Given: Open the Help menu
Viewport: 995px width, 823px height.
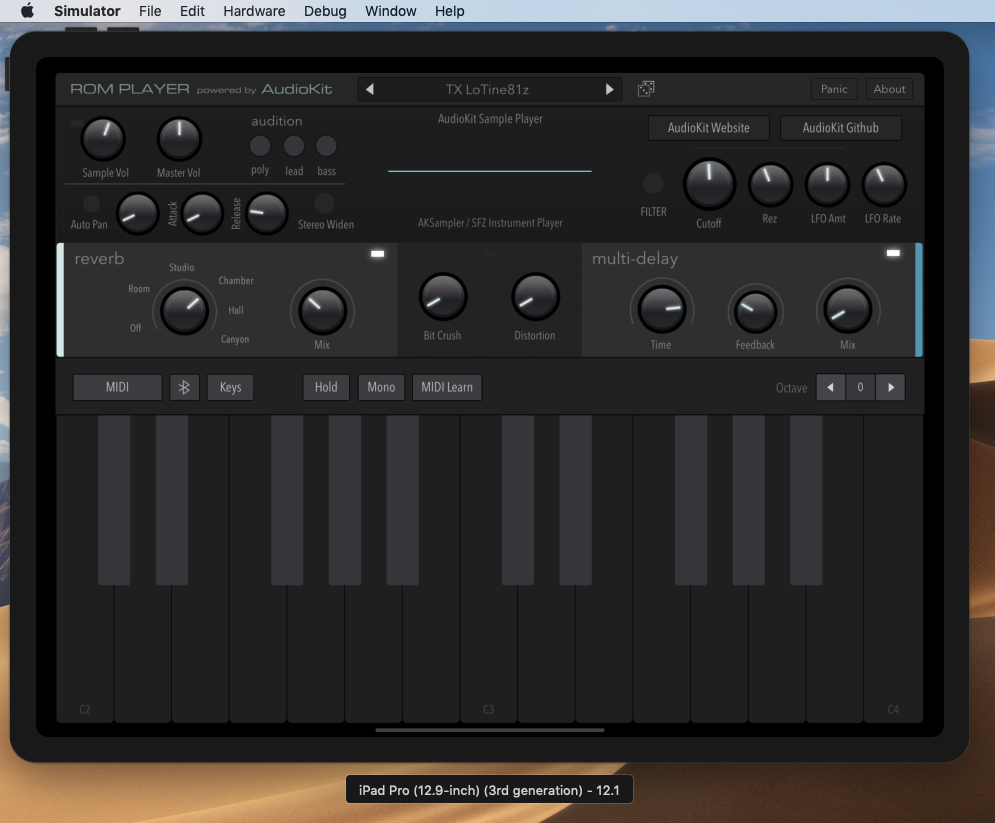Looking at the screenshot, I should pos(449,11).
